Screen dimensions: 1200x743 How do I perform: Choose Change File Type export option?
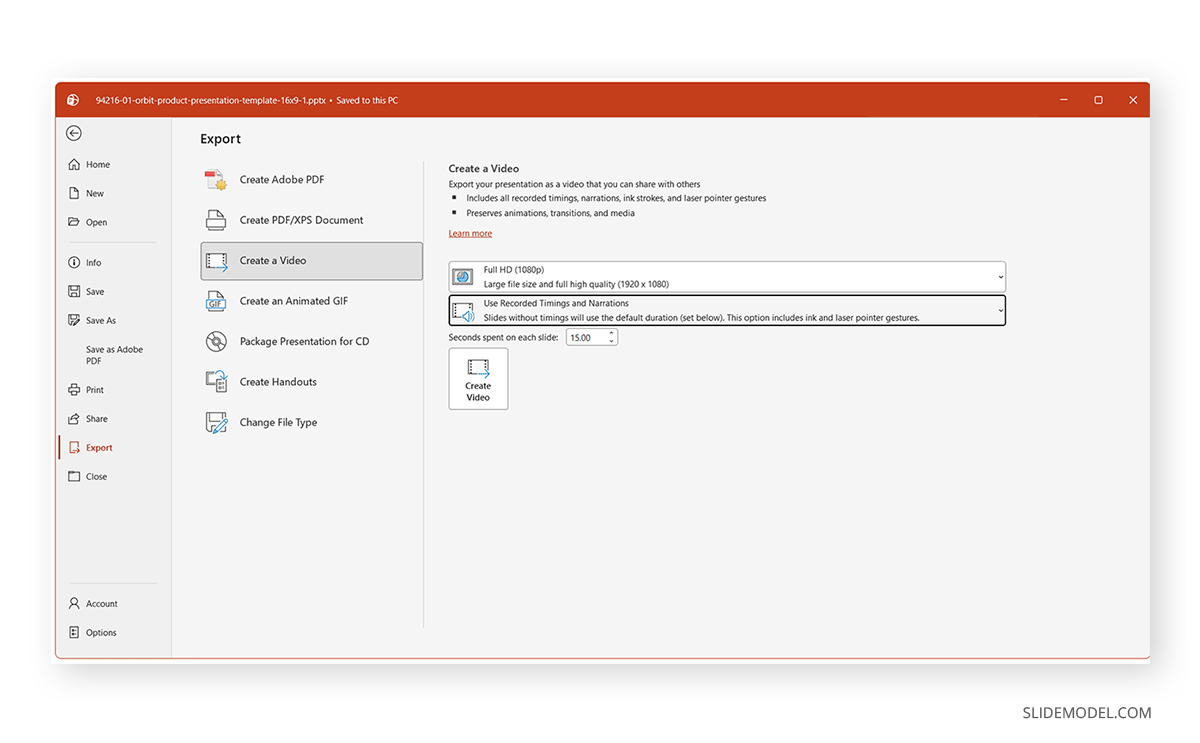[x=311, y=422]
